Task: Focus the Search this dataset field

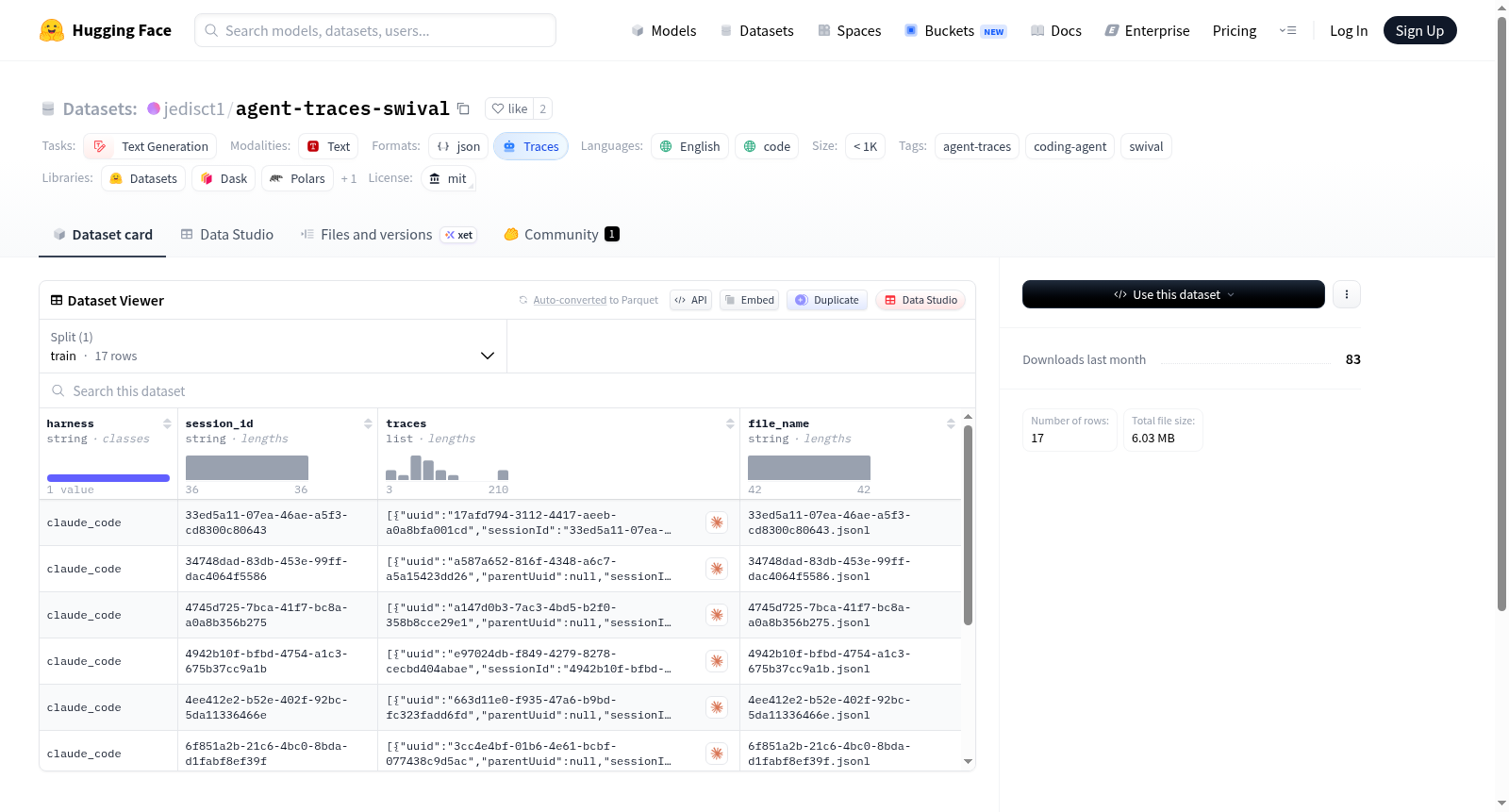Action: click(507, 390)
